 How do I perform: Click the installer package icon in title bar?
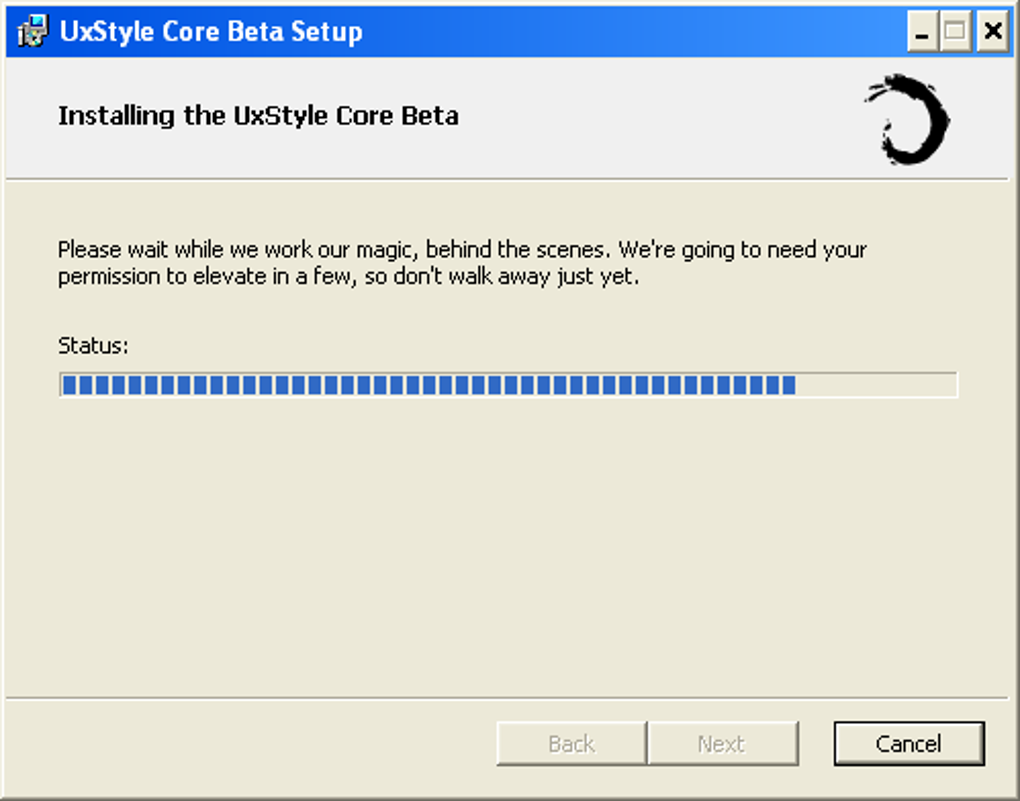tap(33, 31)
